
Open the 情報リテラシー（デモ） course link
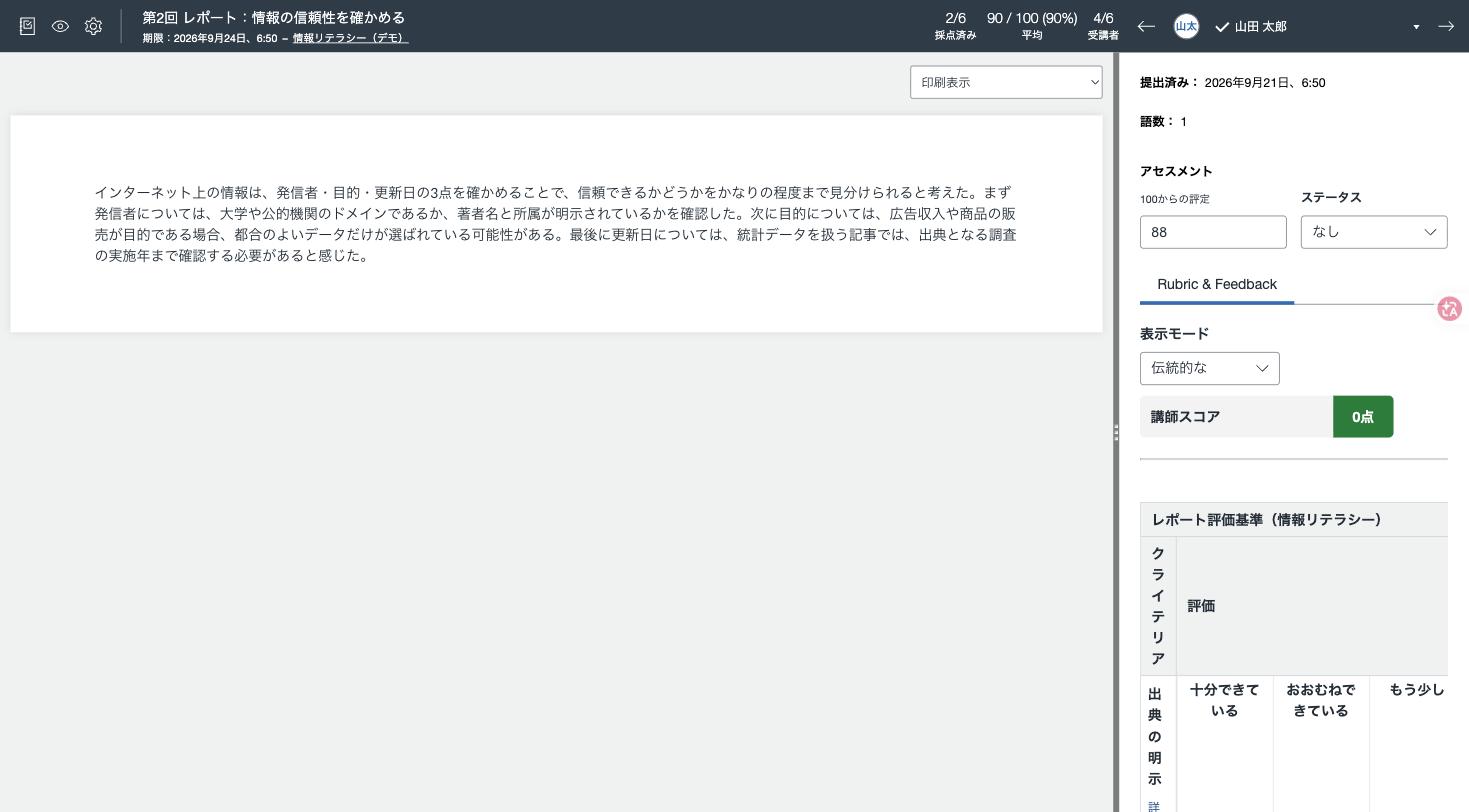click(x=350, y=38)
